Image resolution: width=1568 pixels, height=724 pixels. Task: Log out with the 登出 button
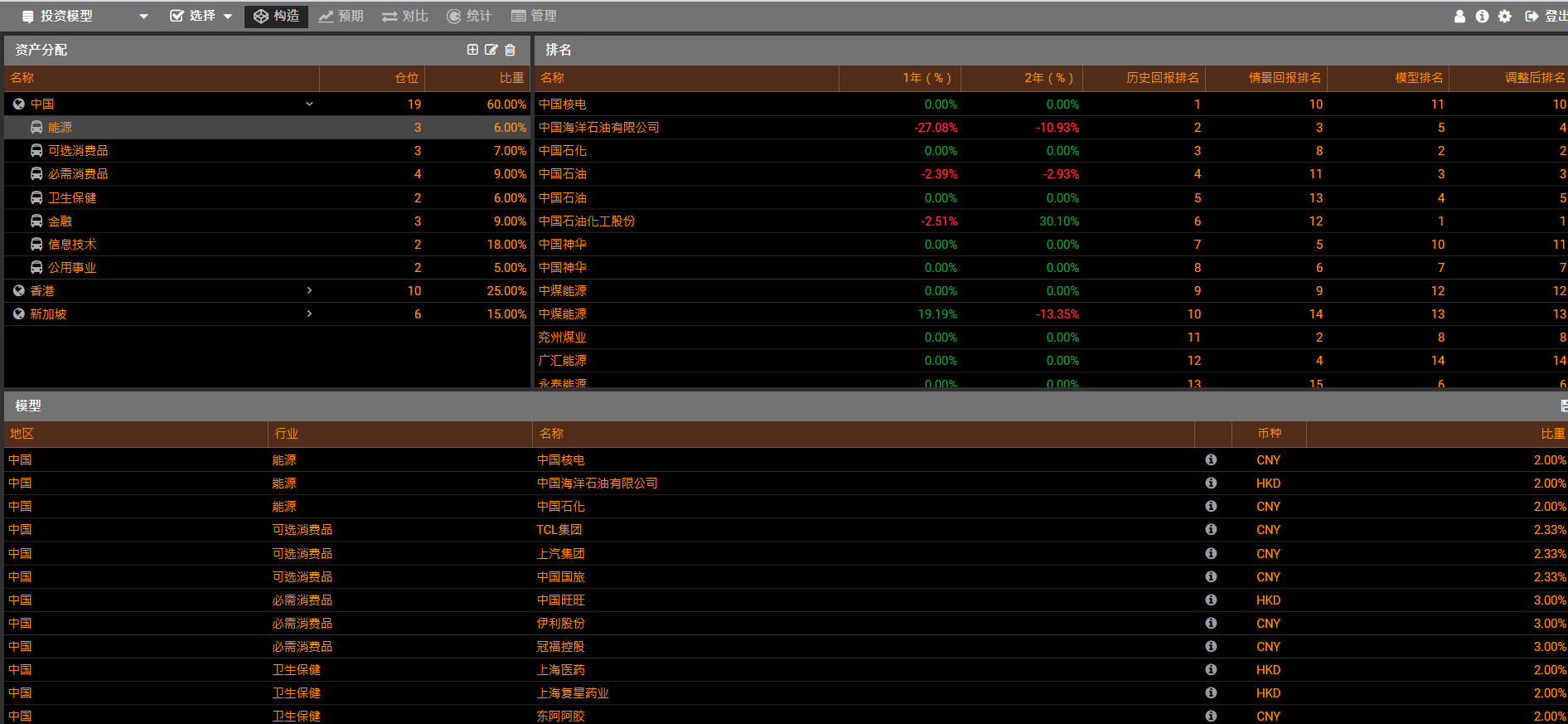point(1546,16)
